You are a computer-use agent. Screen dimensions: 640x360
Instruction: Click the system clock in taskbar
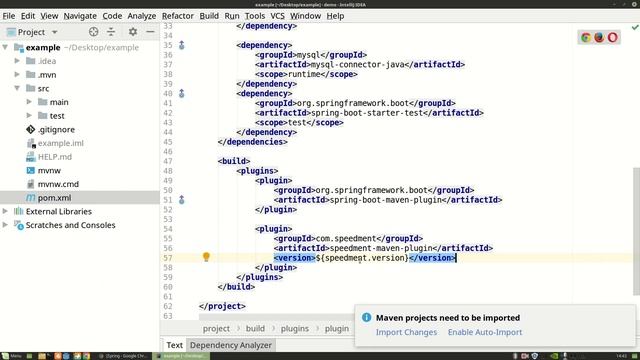[x=621, y=356]
